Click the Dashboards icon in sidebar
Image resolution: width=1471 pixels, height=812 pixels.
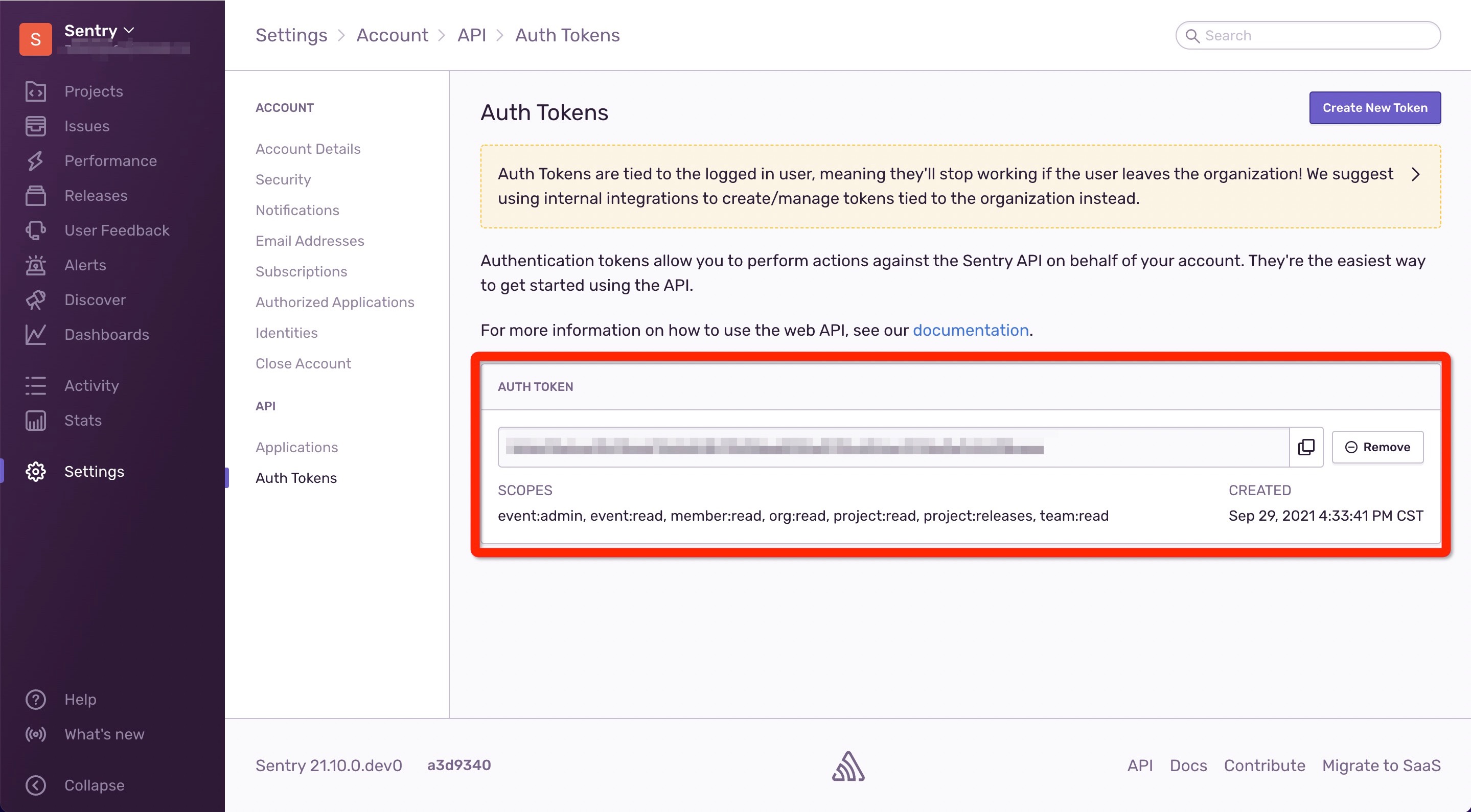[35, 334]
